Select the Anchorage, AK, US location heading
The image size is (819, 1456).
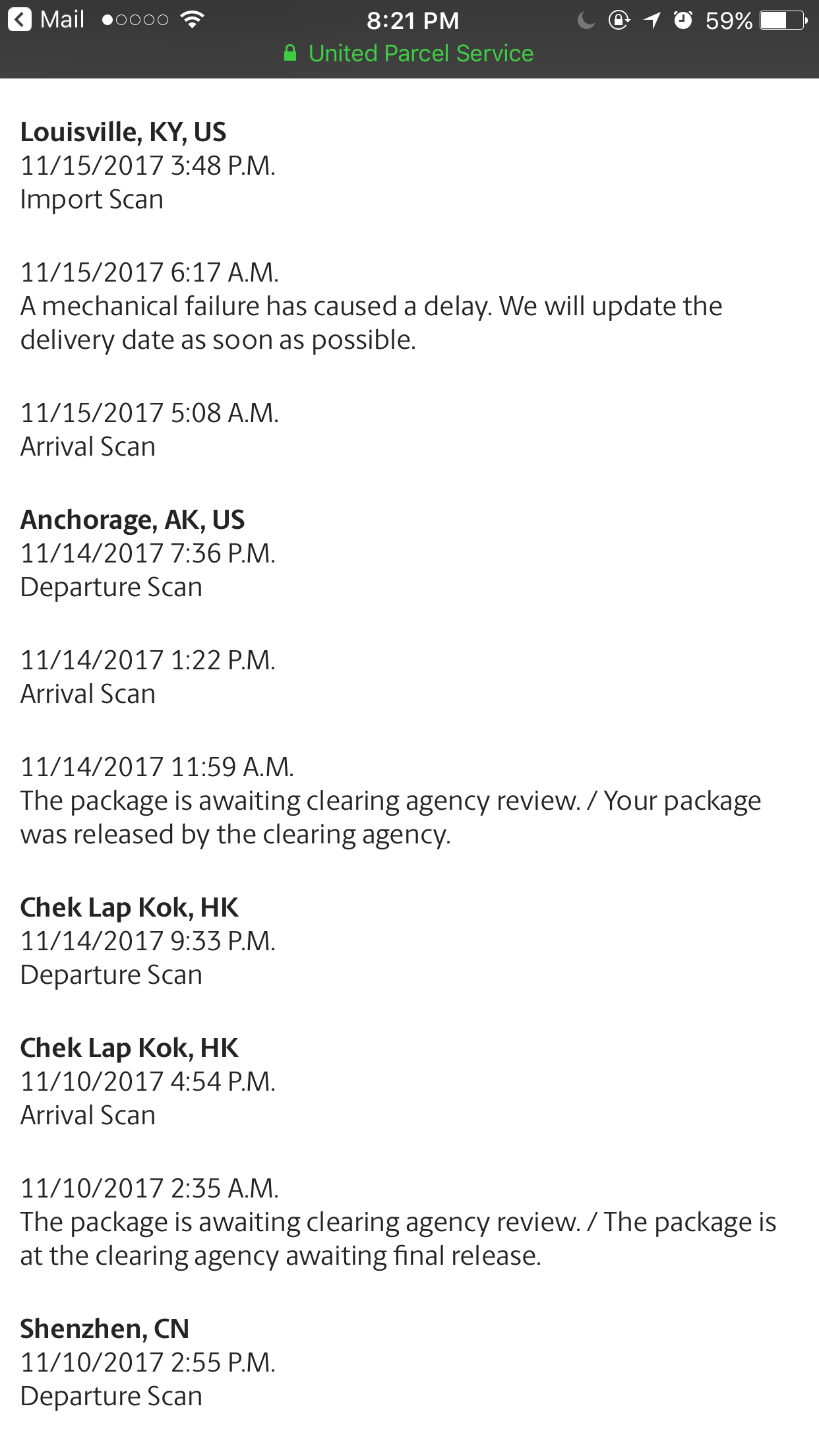click(x=133, y=520)
